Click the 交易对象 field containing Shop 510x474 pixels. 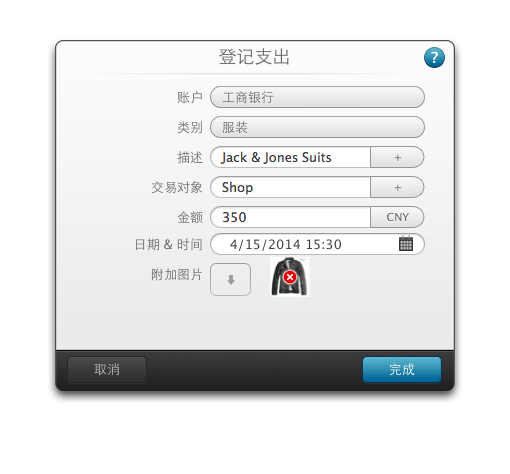290,187
